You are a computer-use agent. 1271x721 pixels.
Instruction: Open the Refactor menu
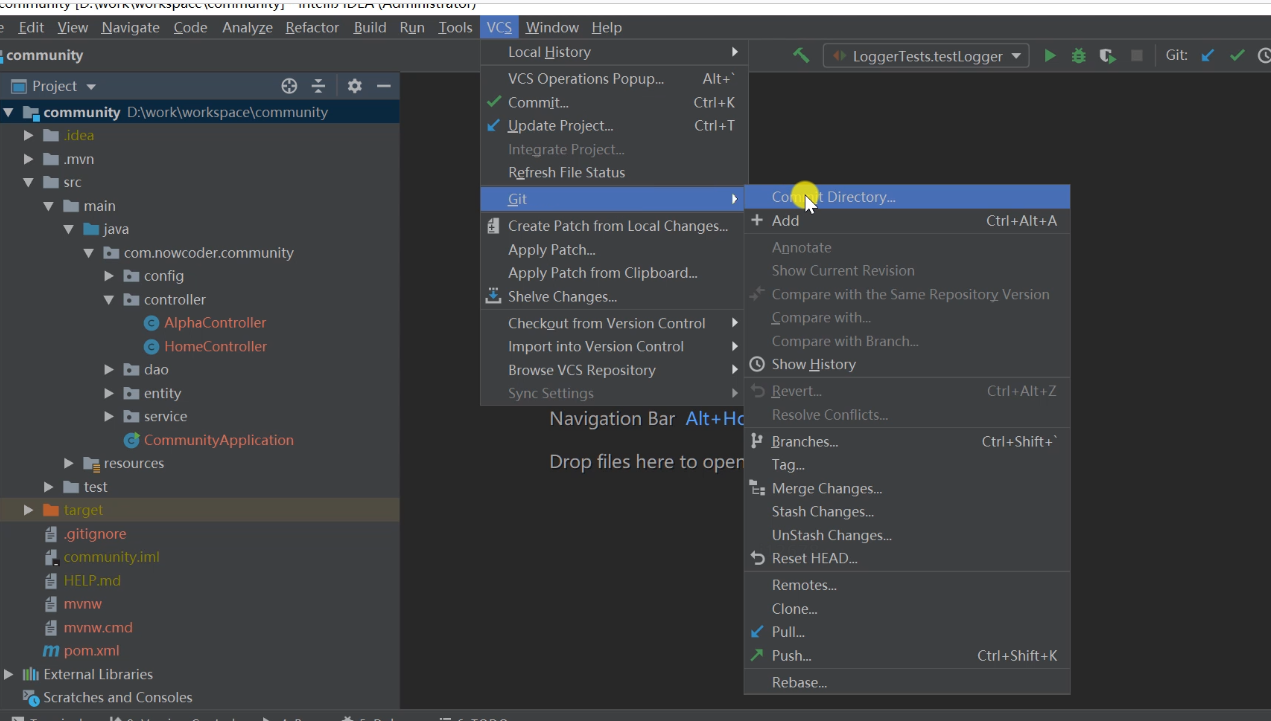click(x=312, y=27)
